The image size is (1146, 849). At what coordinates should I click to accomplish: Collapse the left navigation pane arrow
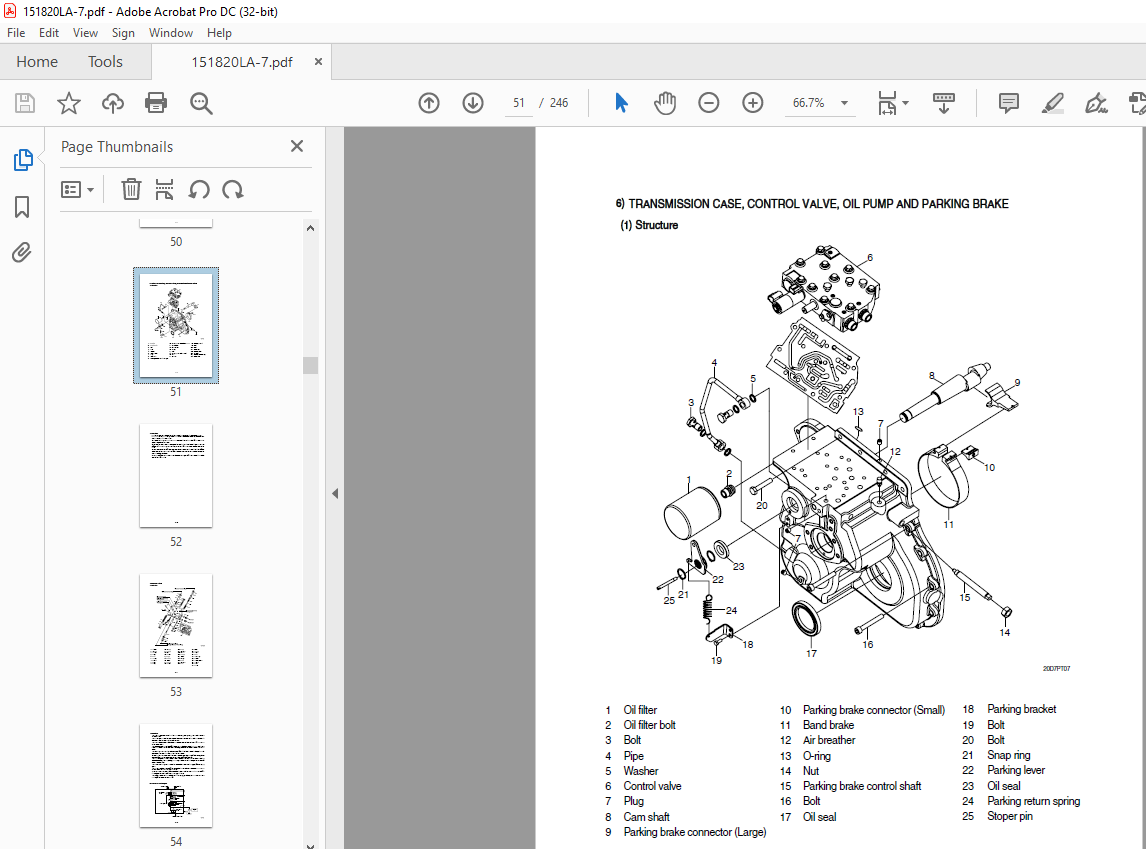[x=335, y=494]
